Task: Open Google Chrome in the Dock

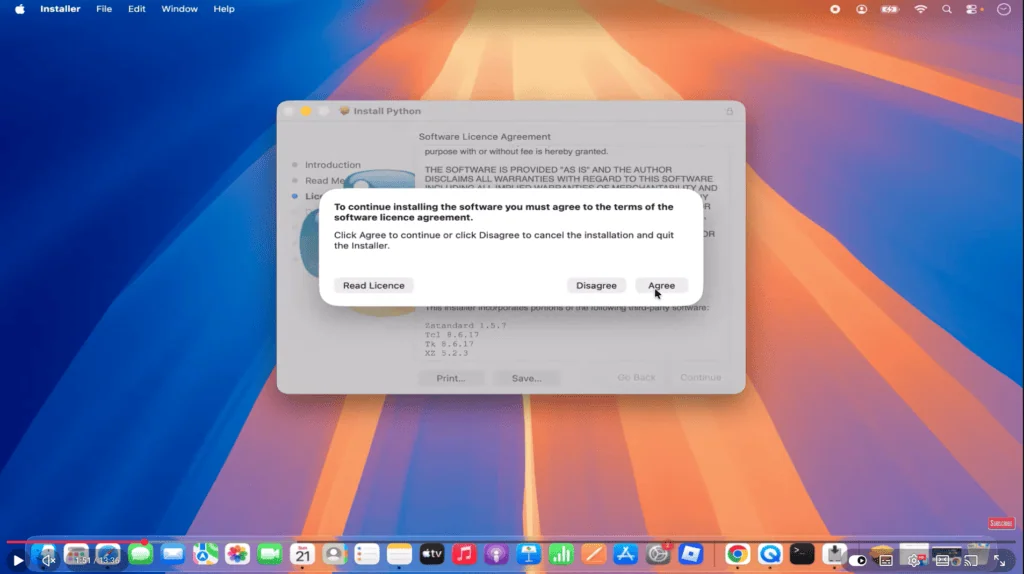Action: [x=737, y=554]
